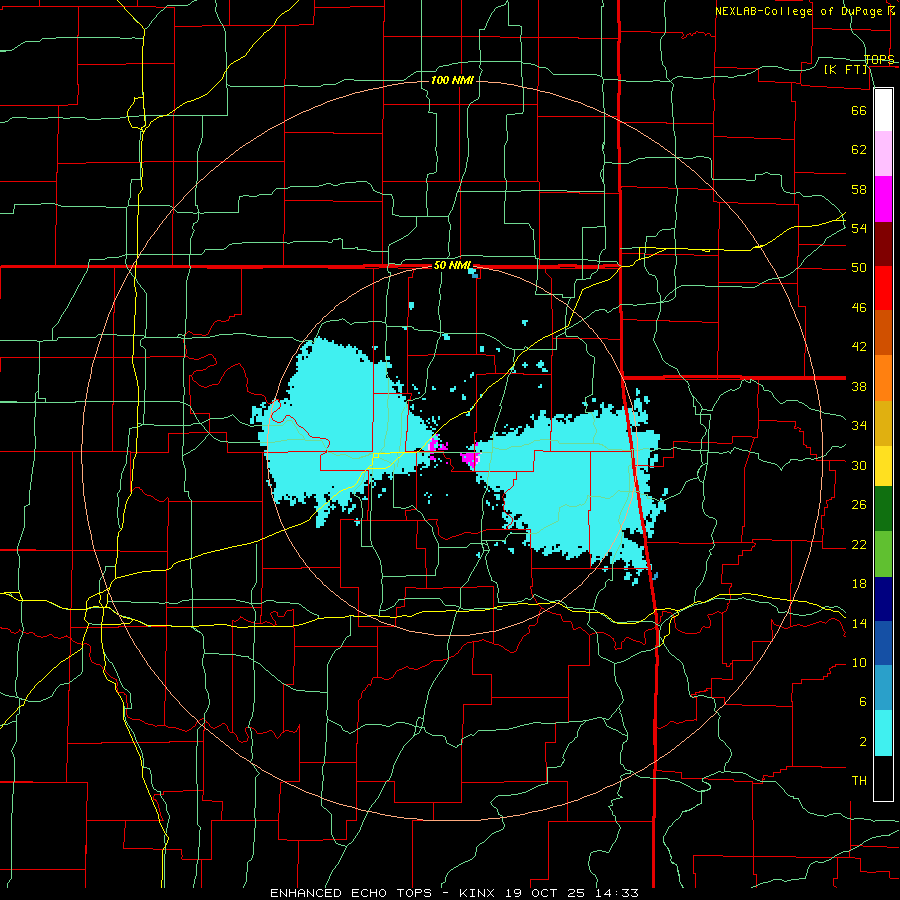Click the "[K FT]" units label
This screenshot has height=900, width=900.
point(846,70)
